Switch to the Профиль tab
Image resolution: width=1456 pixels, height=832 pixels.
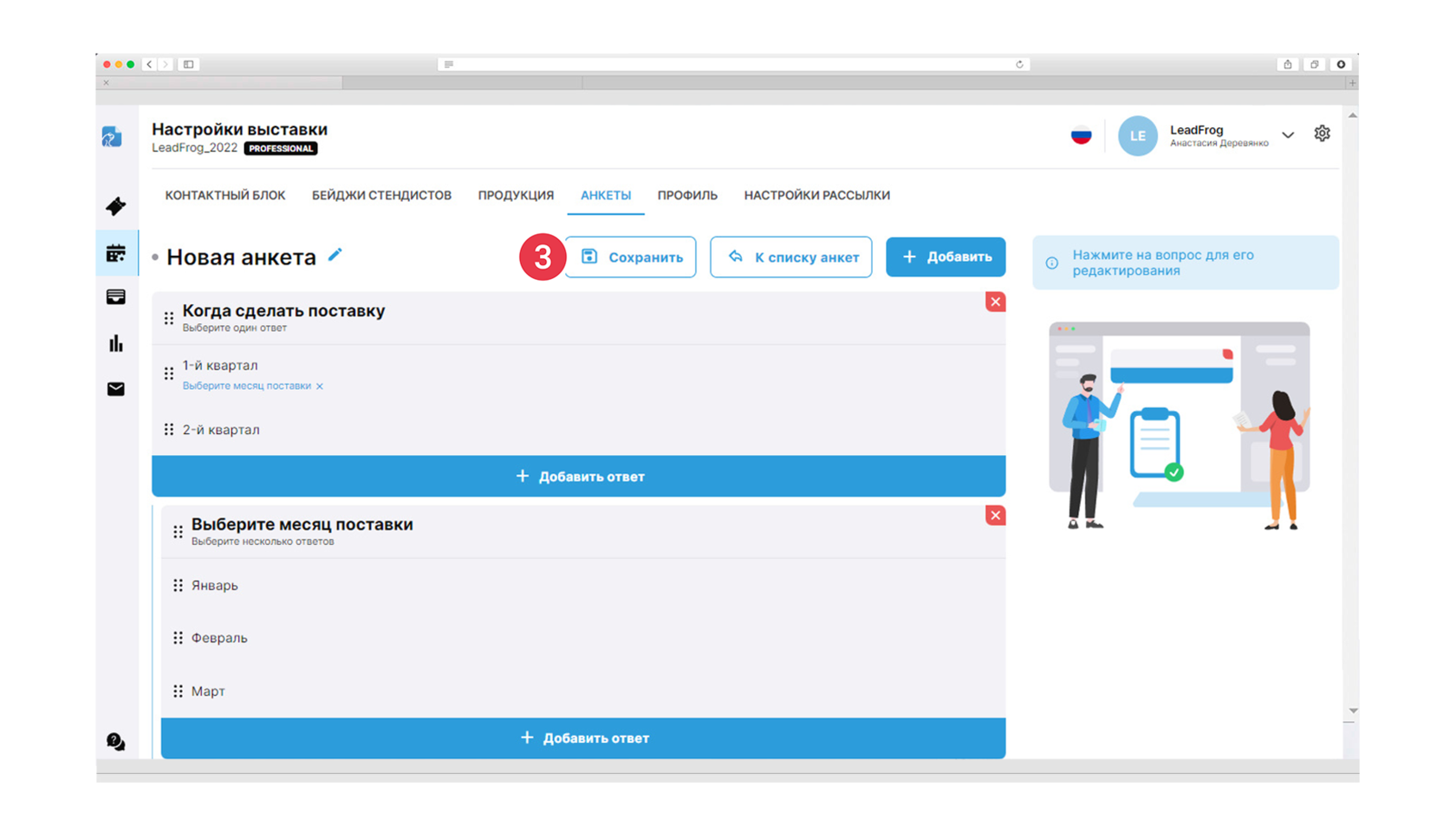pos(687,195)
